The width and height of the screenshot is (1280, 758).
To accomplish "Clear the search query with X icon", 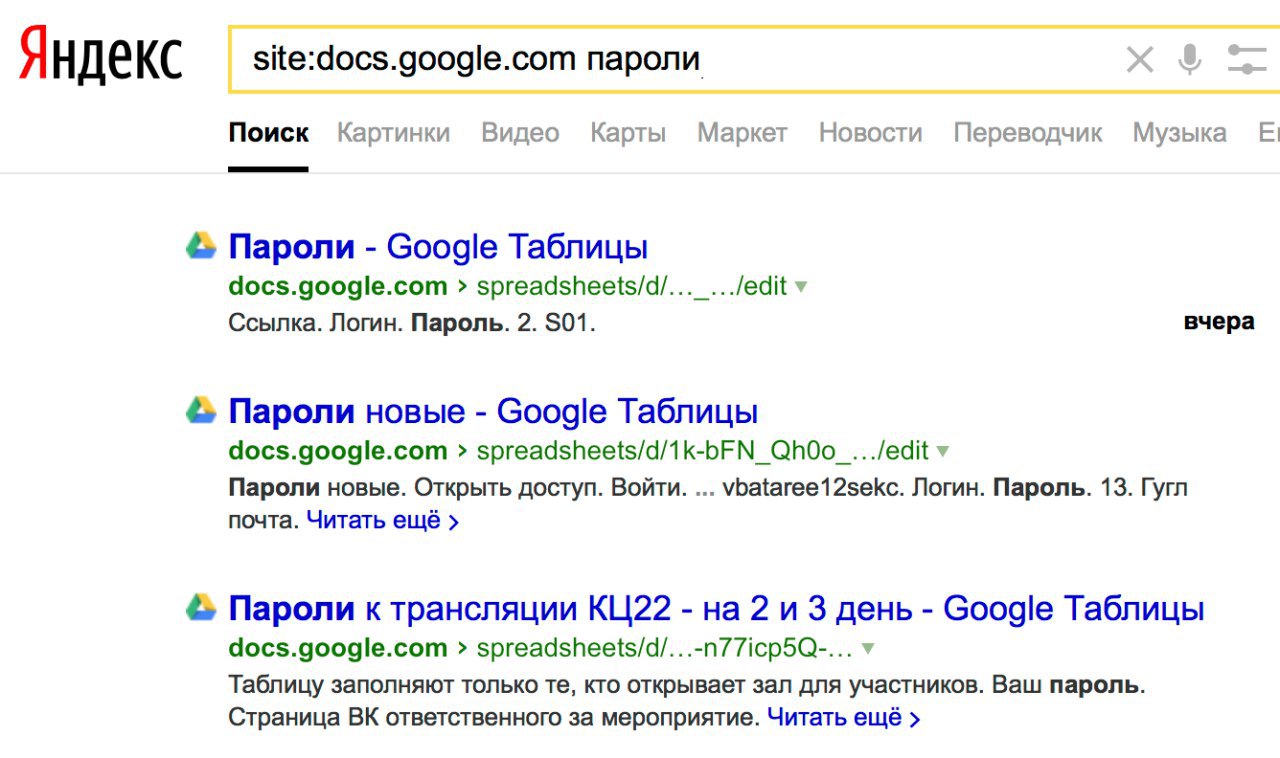I will (1139, 60).
